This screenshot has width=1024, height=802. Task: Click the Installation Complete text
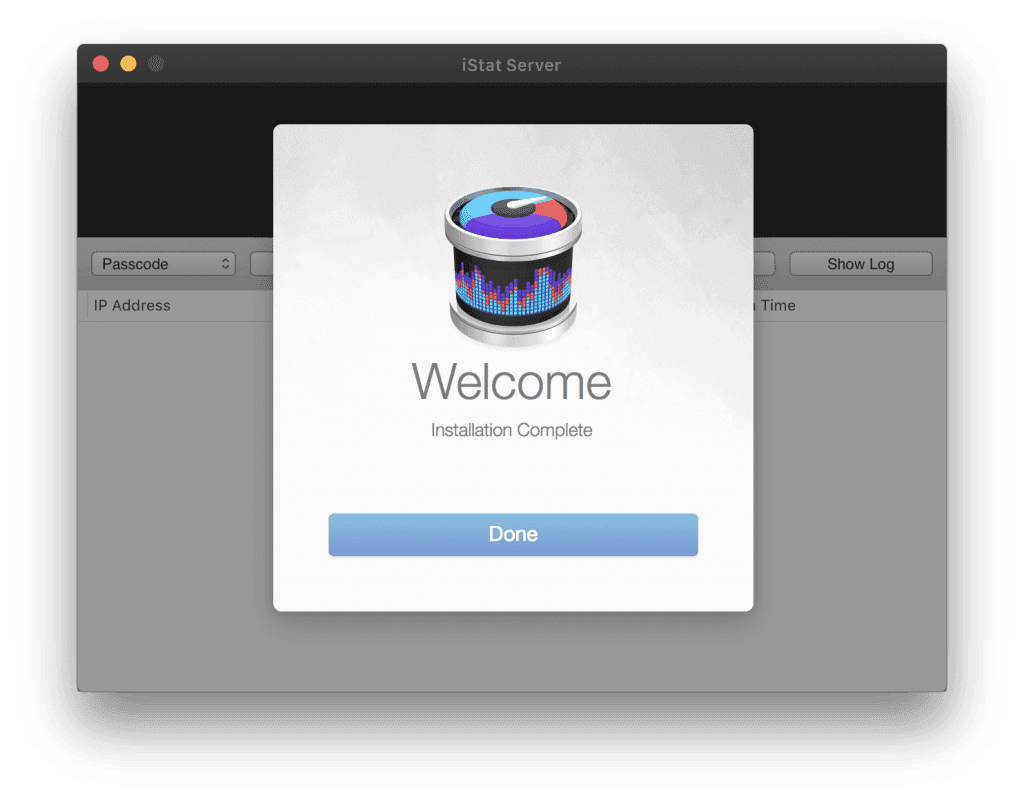pyautogui.click(x=511, y=430)
